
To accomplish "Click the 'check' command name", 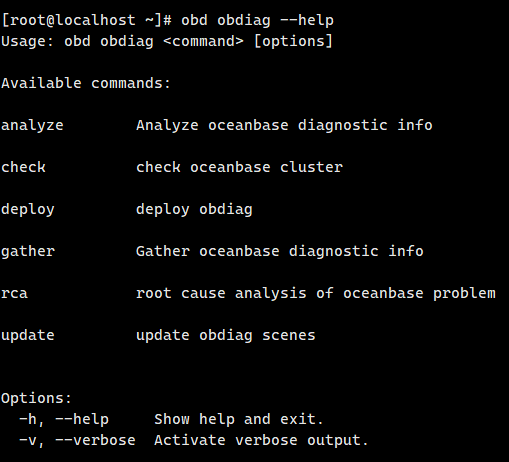I will click(23, 167).
